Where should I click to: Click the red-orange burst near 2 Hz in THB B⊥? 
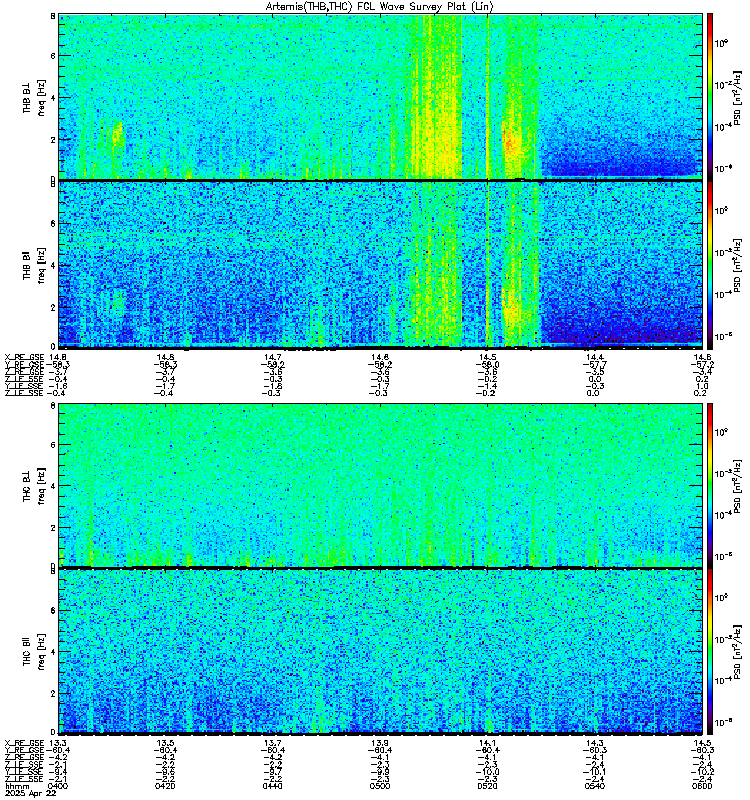tap(510, 140)
